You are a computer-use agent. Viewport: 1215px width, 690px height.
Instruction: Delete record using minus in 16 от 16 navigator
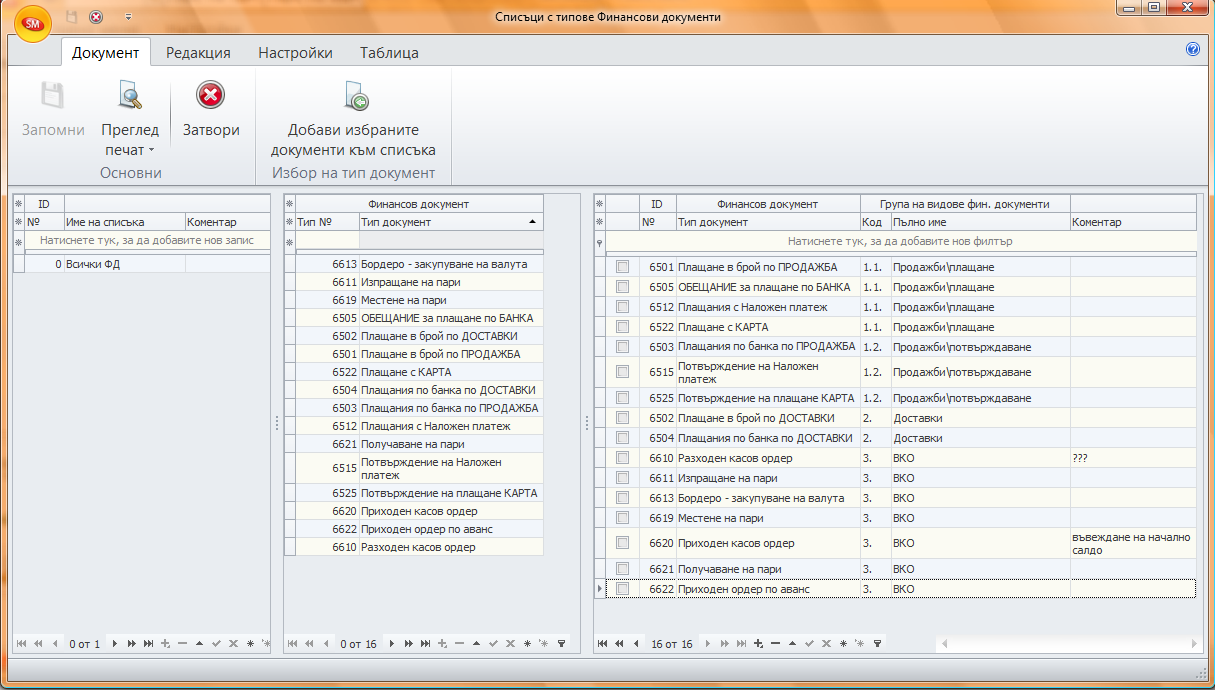[x=775, y=644]
